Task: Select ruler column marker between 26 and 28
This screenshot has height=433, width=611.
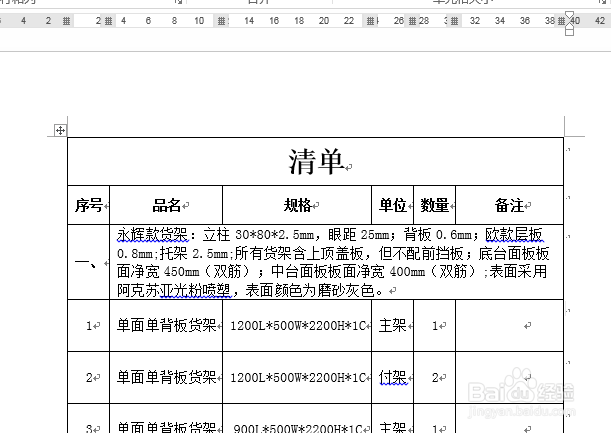Action: pos(413,21)
